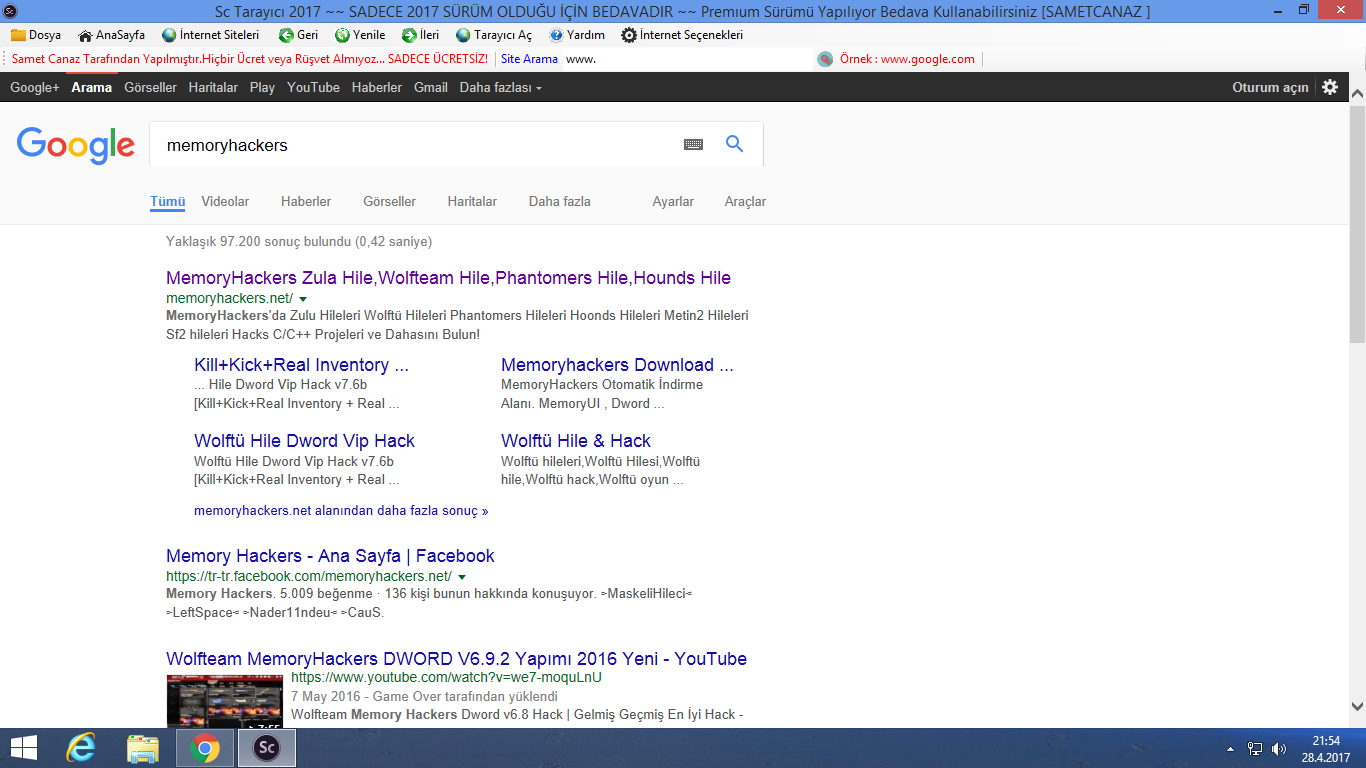Open MemoryHackers Zula Hile result title
This screenshot has height=768, width=1366.
click(448, 278)
